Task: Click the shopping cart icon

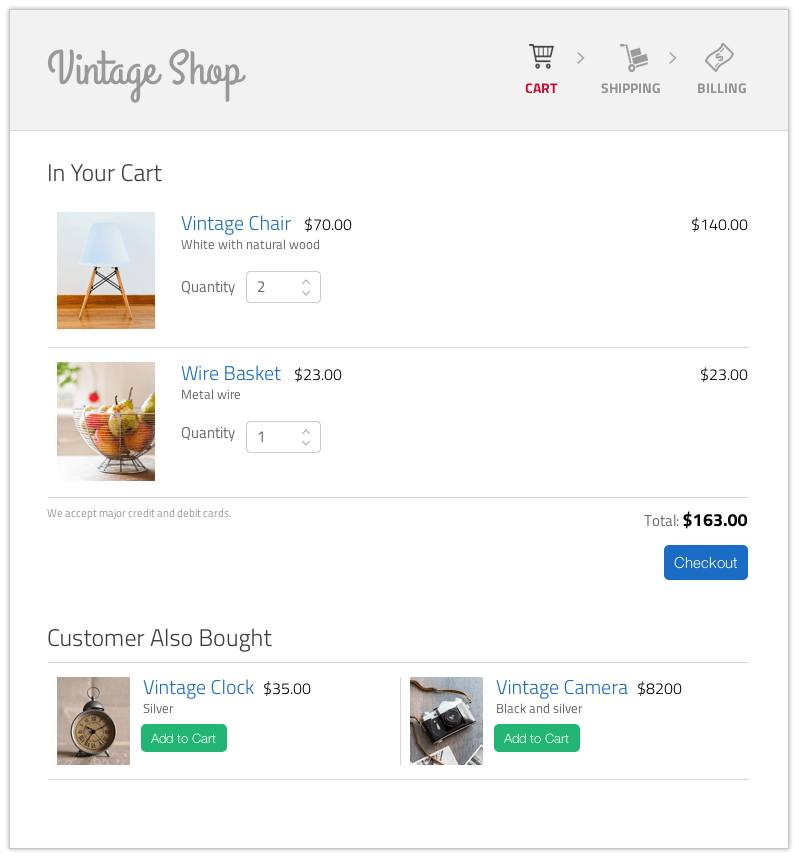Action: (x=541, y=56)
